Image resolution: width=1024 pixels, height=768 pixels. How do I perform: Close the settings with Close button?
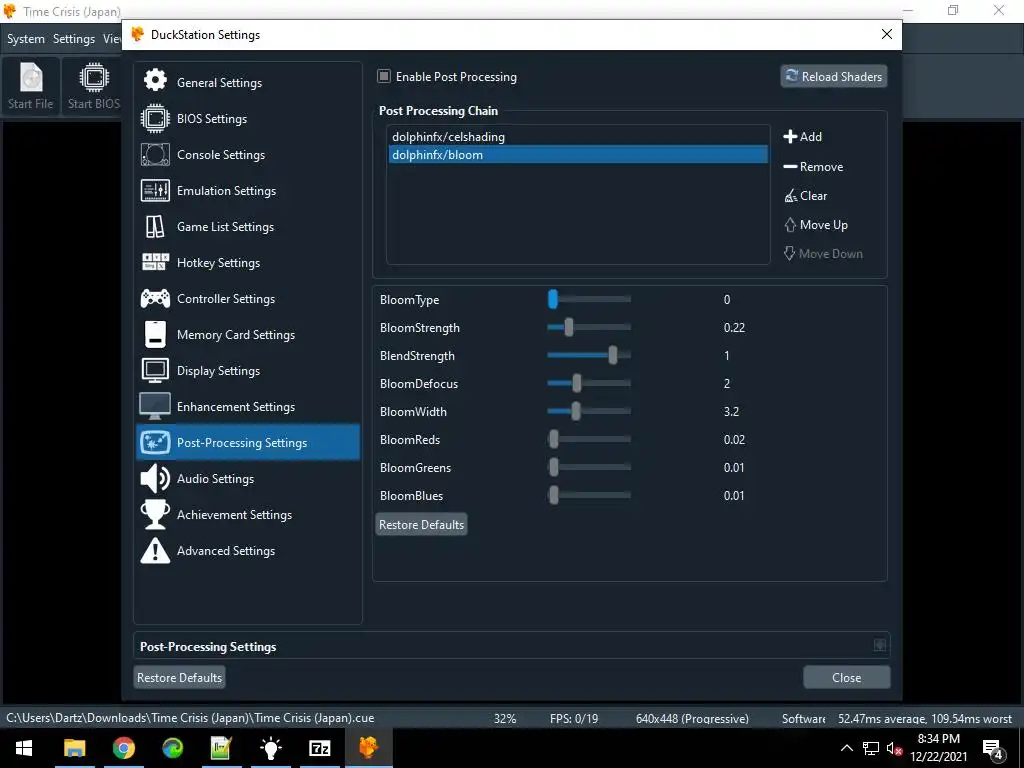point(846,677)
